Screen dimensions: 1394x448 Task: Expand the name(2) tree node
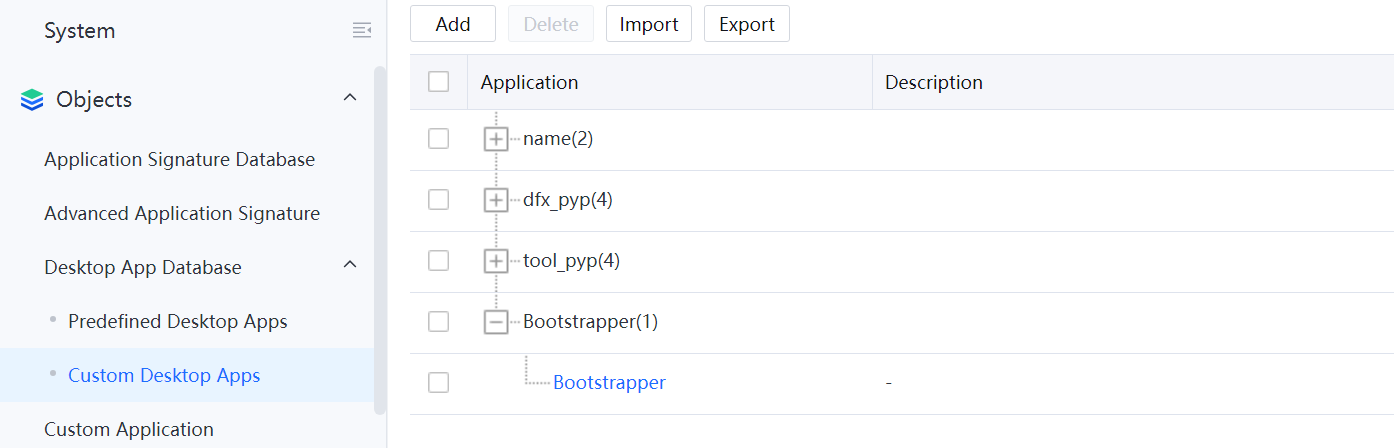[496, 139]
